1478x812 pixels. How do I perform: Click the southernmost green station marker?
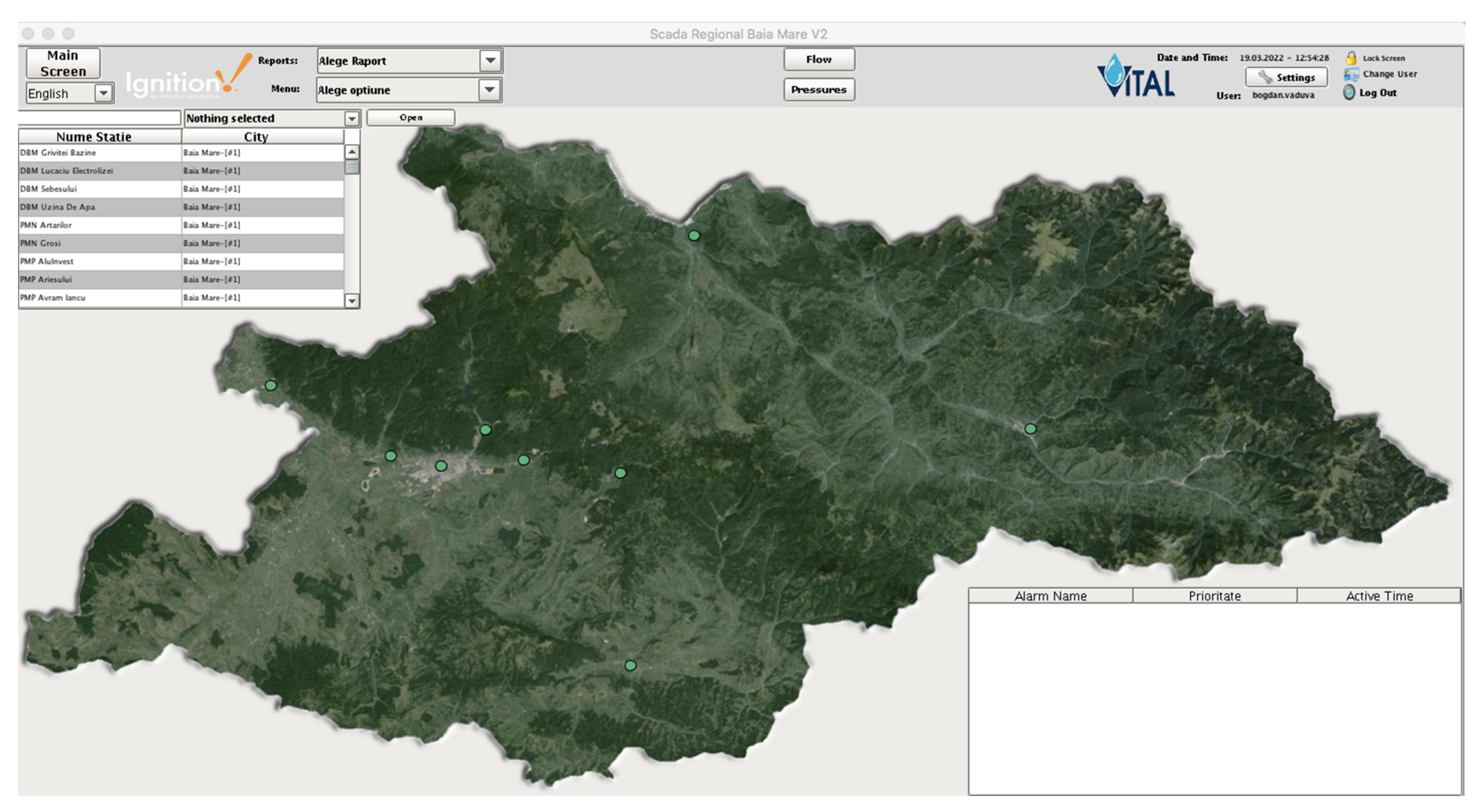(630, 666)
